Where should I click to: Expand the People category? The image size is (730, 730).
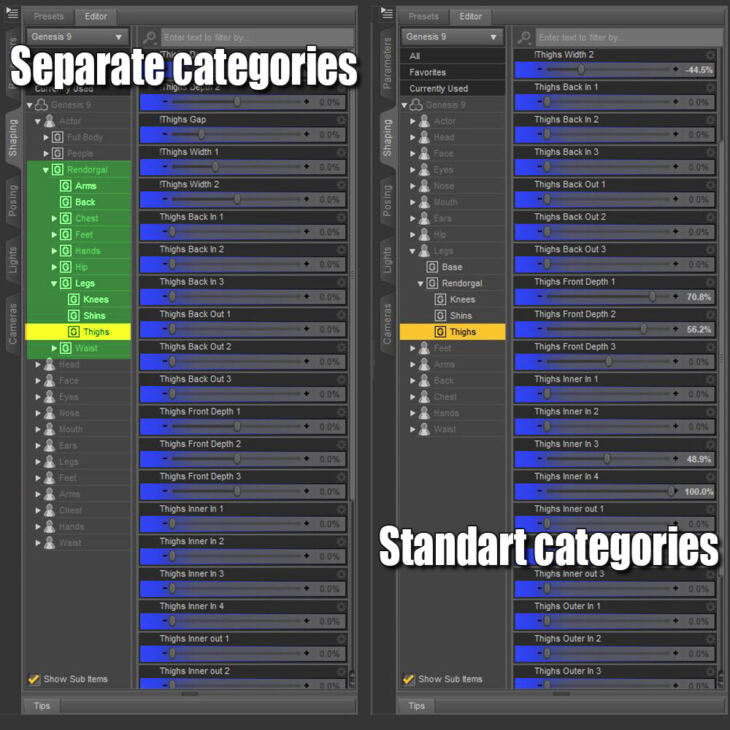coord(46,153)
